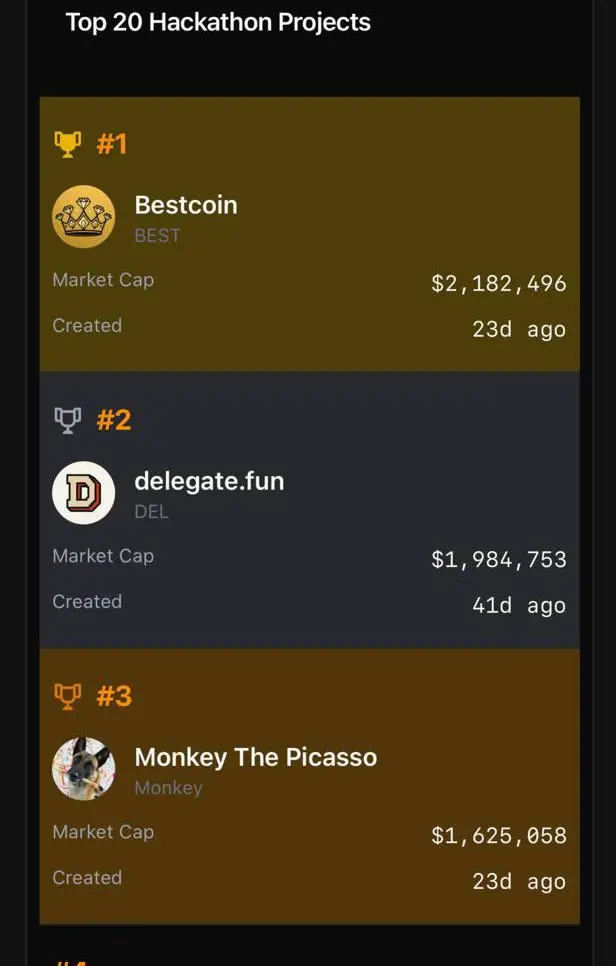This screenshot has height=966, width=616.
Task: Click the 41d ago created time
Action: (x=519, y=606)
